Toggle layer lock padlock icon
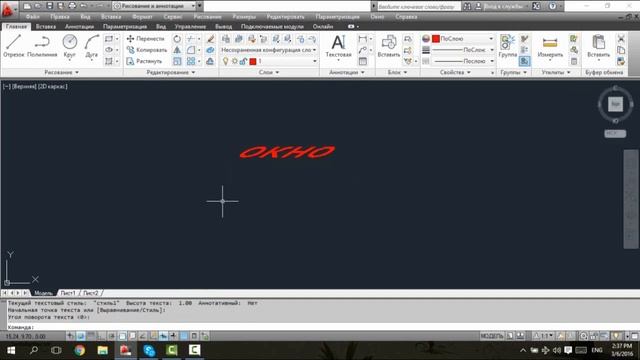The image size is (640, 360). 243,61
